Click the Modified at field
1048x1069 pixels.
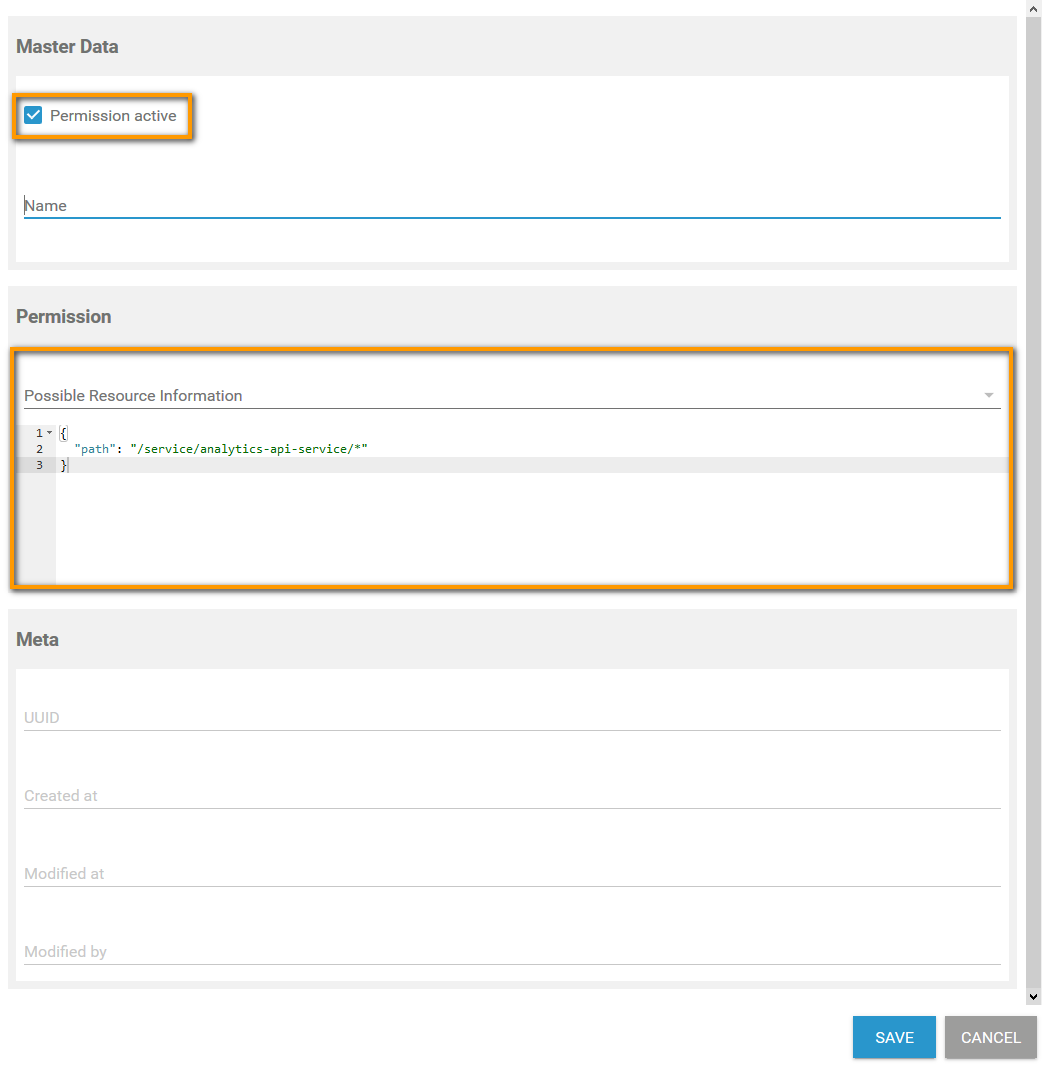511,874
